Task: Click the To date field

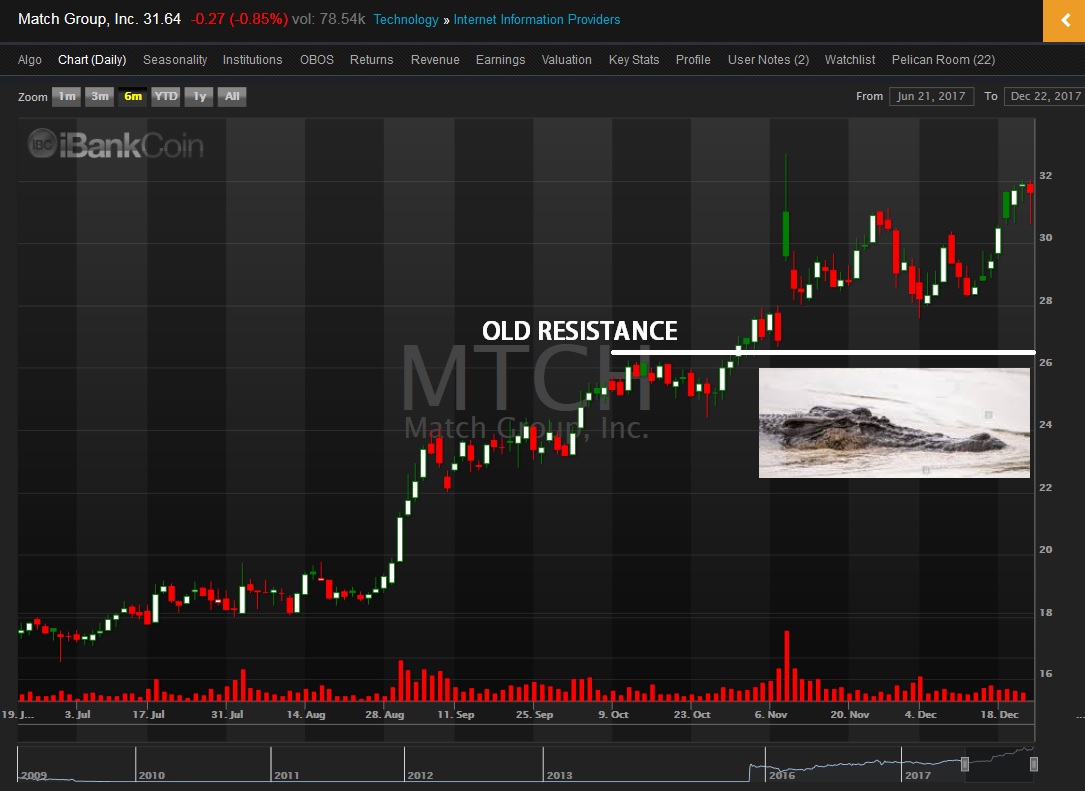Action: (1044, 96)
